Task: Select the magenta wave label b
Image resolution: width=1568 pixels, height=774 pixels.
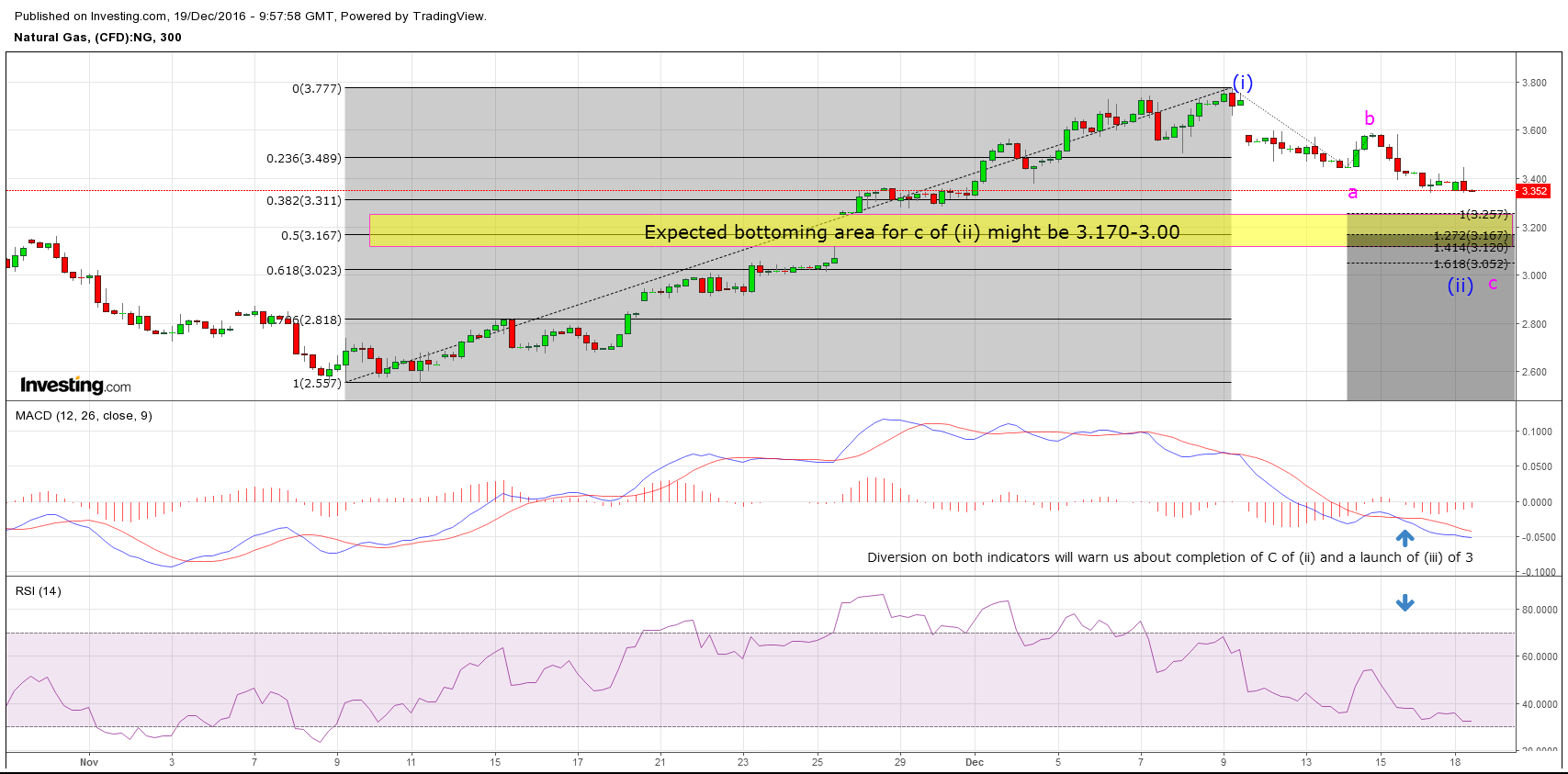Action: 1369,118
